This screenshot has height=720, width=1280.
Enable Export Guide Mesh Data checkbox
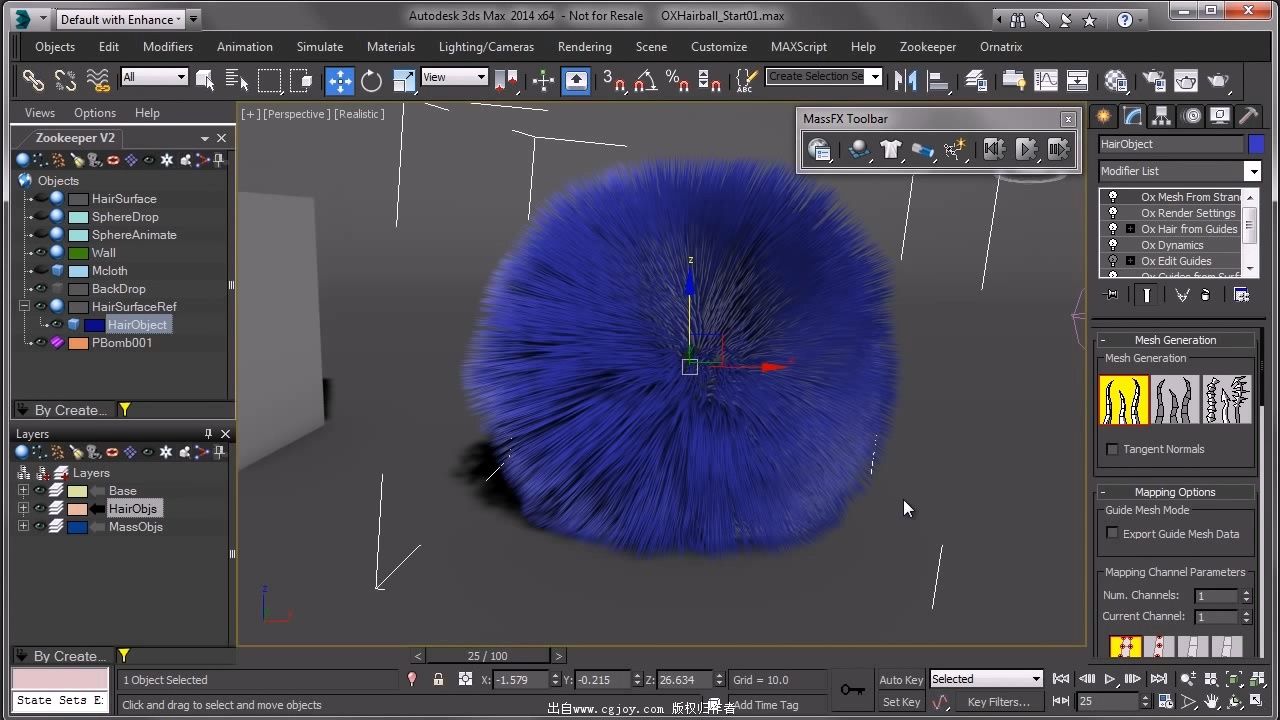point(1112,534)
